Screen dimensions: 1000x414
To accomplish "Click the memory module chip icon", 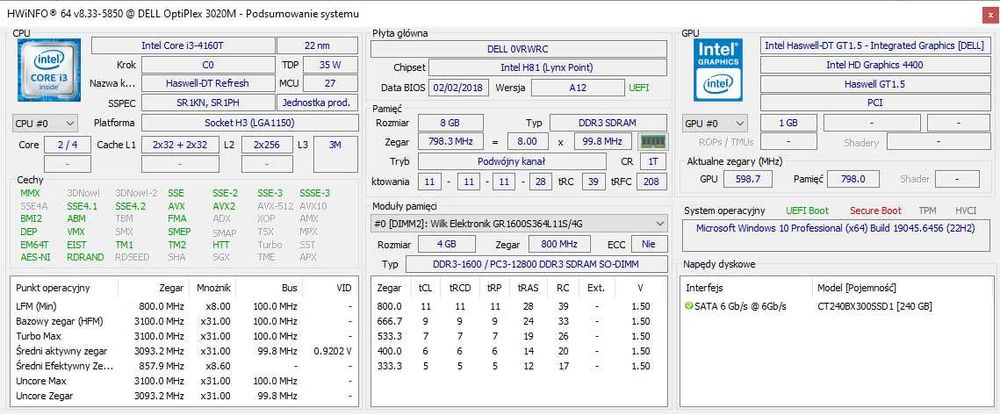I will tap(652, 141).
